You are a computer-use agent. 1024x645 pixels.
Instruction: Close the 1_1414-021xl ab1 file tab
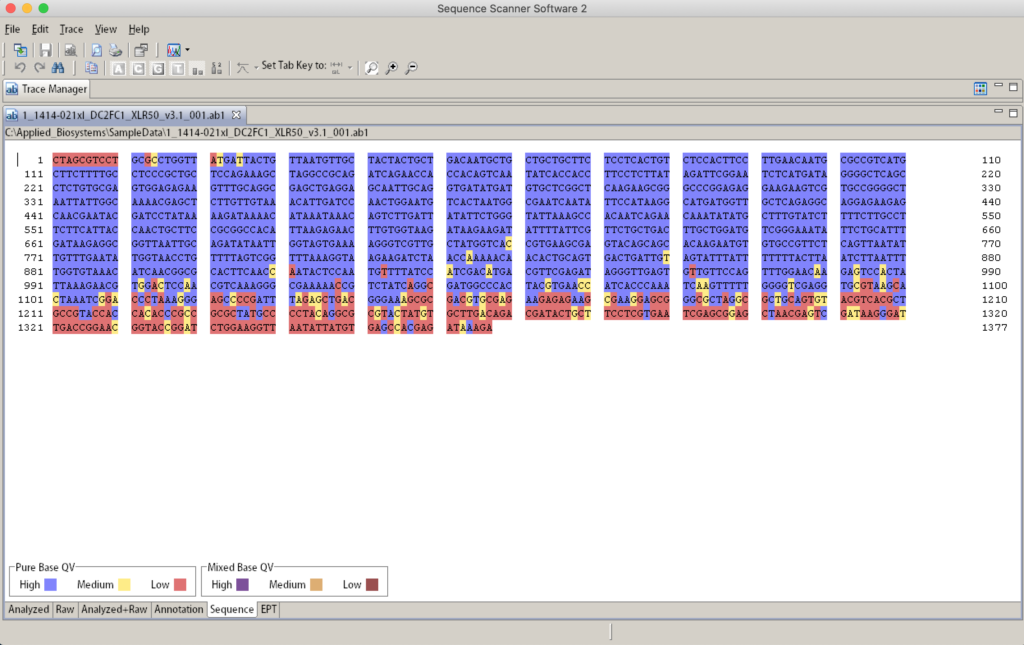pyautogui.click(x=236, y=115)
